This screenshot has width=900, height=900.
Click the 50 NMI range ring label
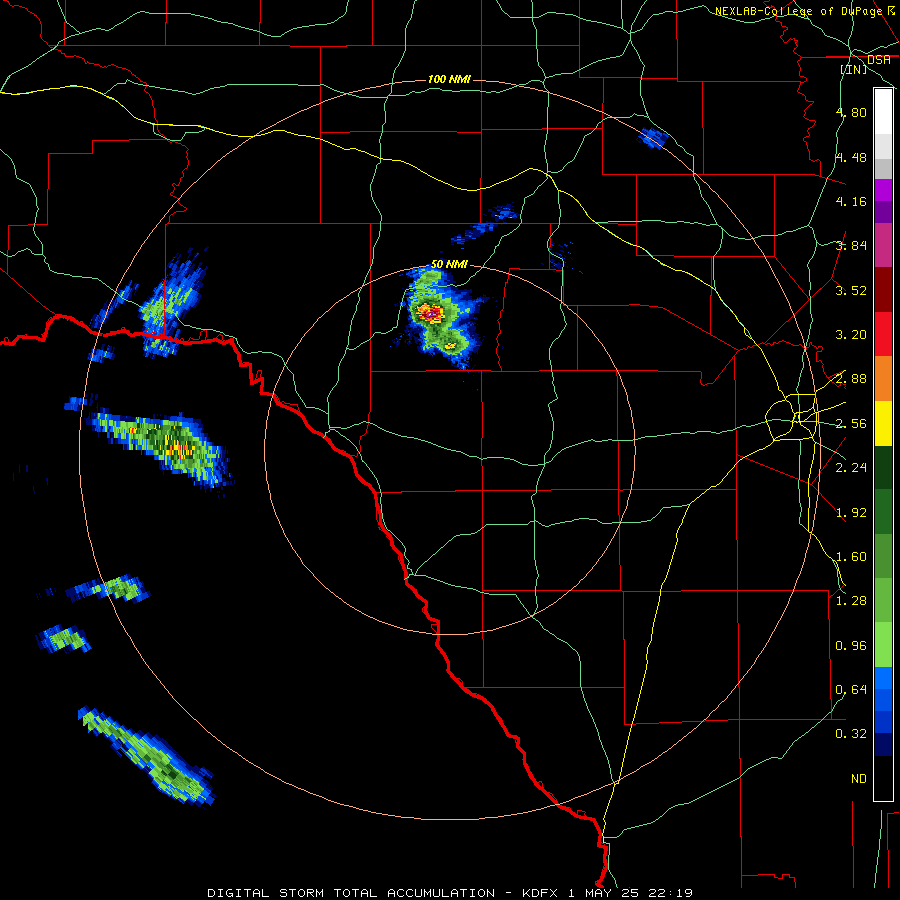pos(449,264)
